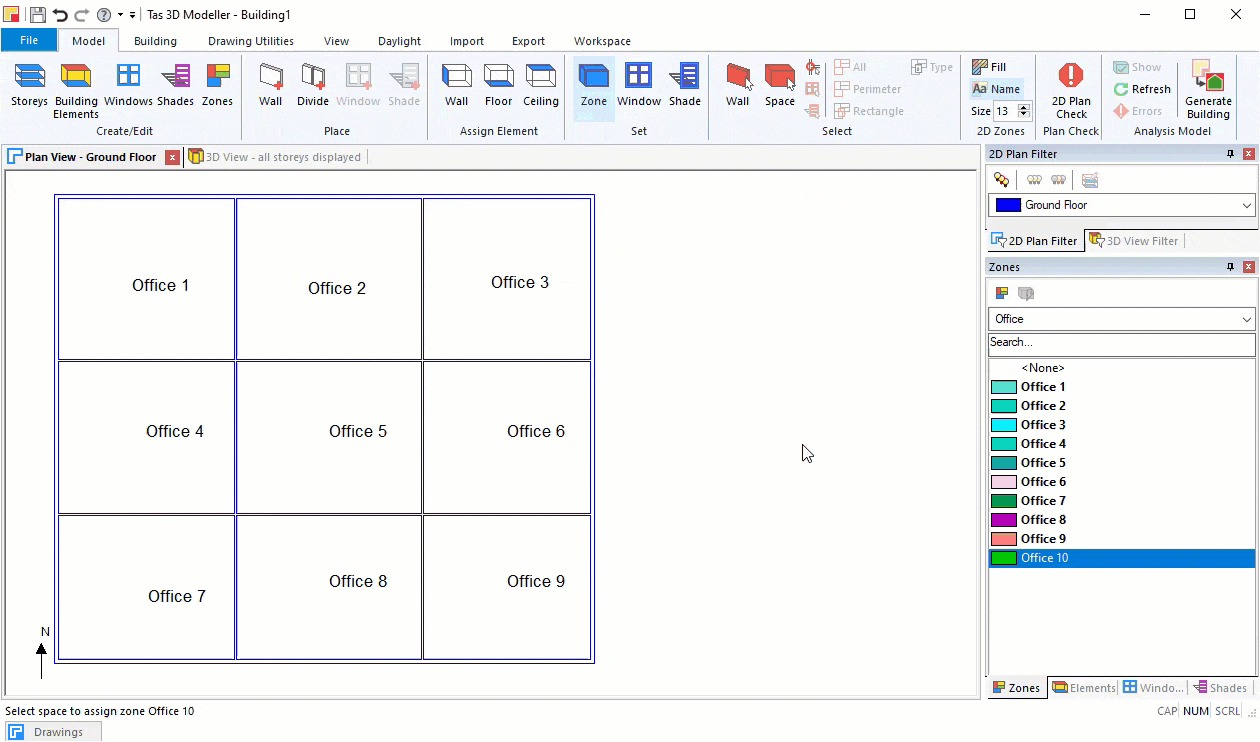Open the Workspace ribbon tab
The width and height of the screenshot is (1260, 742).
coord(602,41)
